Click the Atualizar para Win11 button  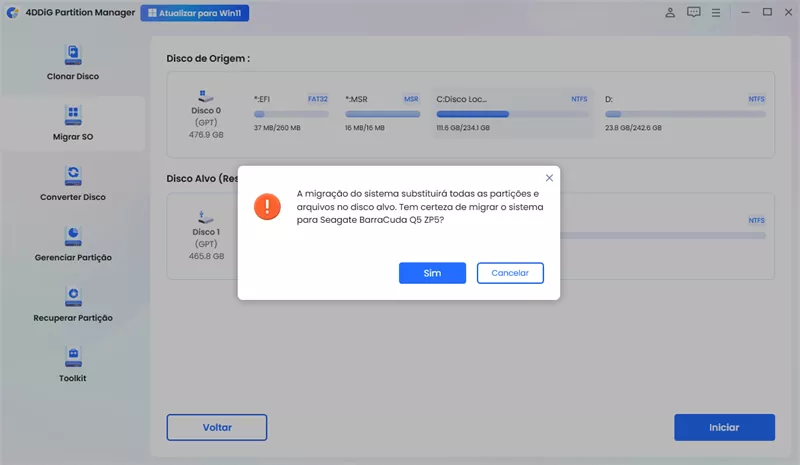tap(195, 13)
